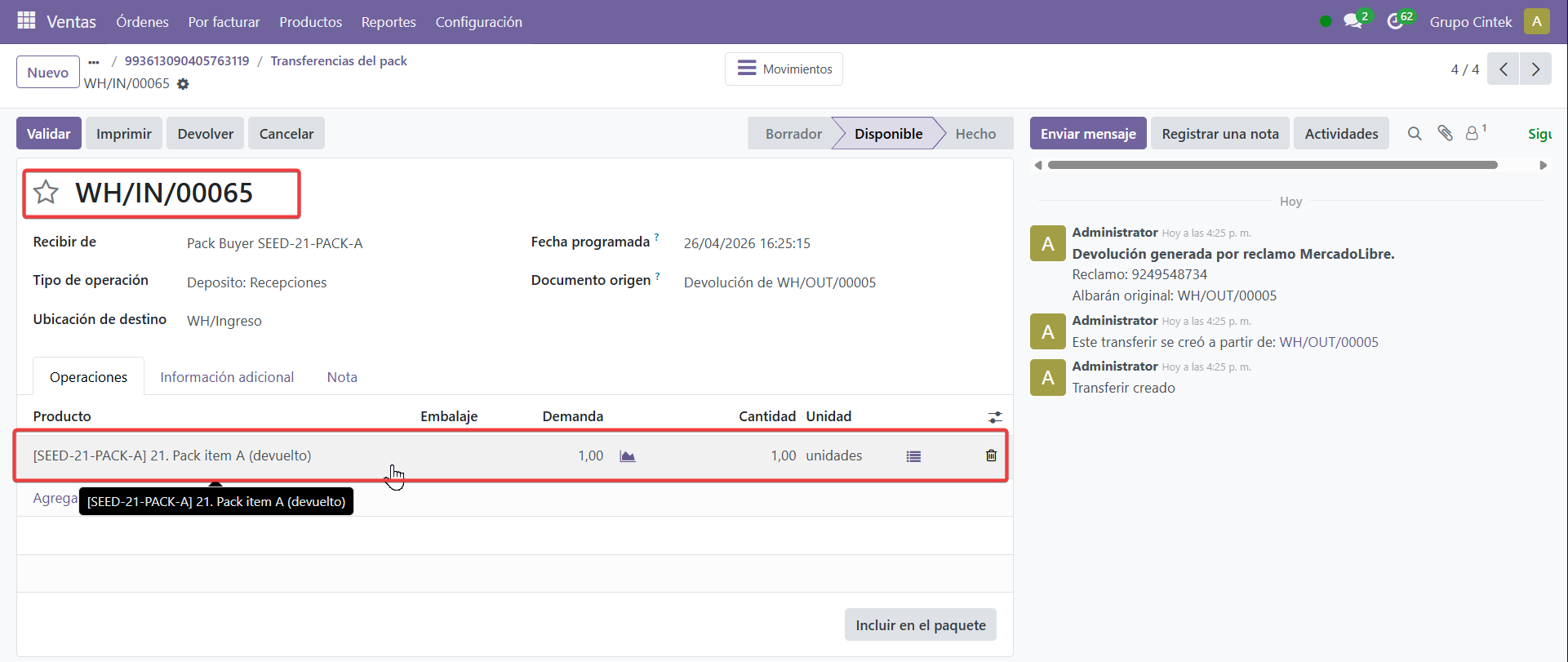Image resolution: width=1568 pixels, height=662 pixels.
Task: Open forecast chart icon in product row
Action: 627,456
